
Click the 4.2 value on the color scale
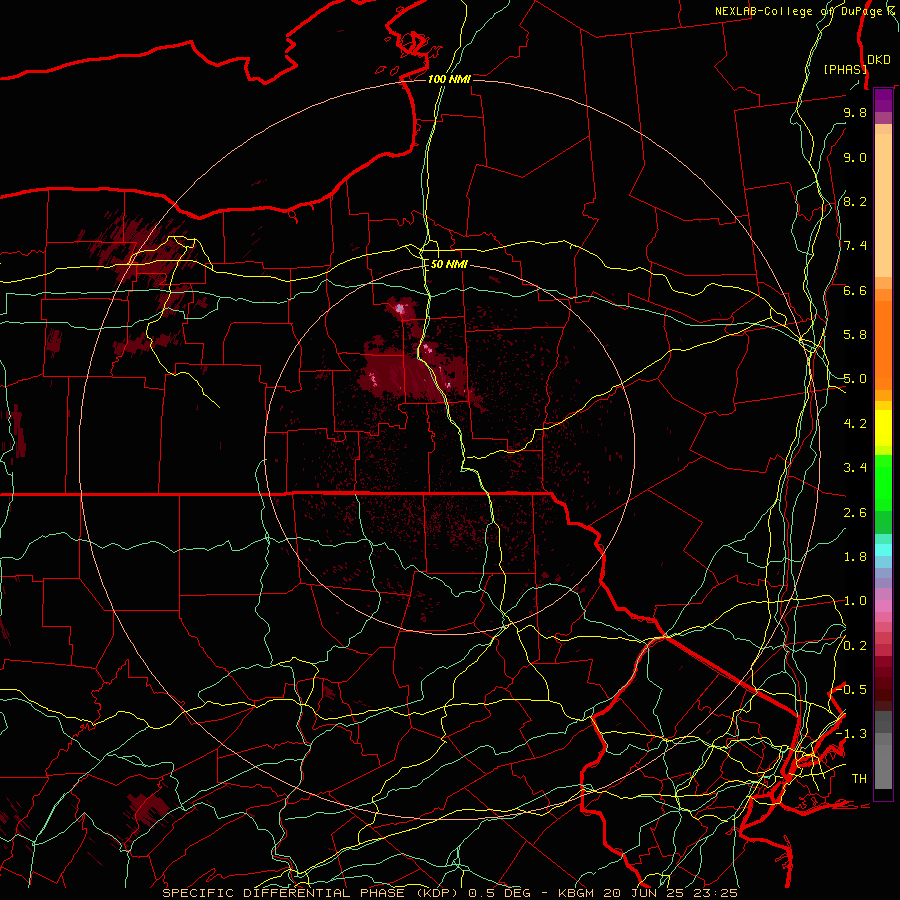pyautogui.click(x=855, y=424)
